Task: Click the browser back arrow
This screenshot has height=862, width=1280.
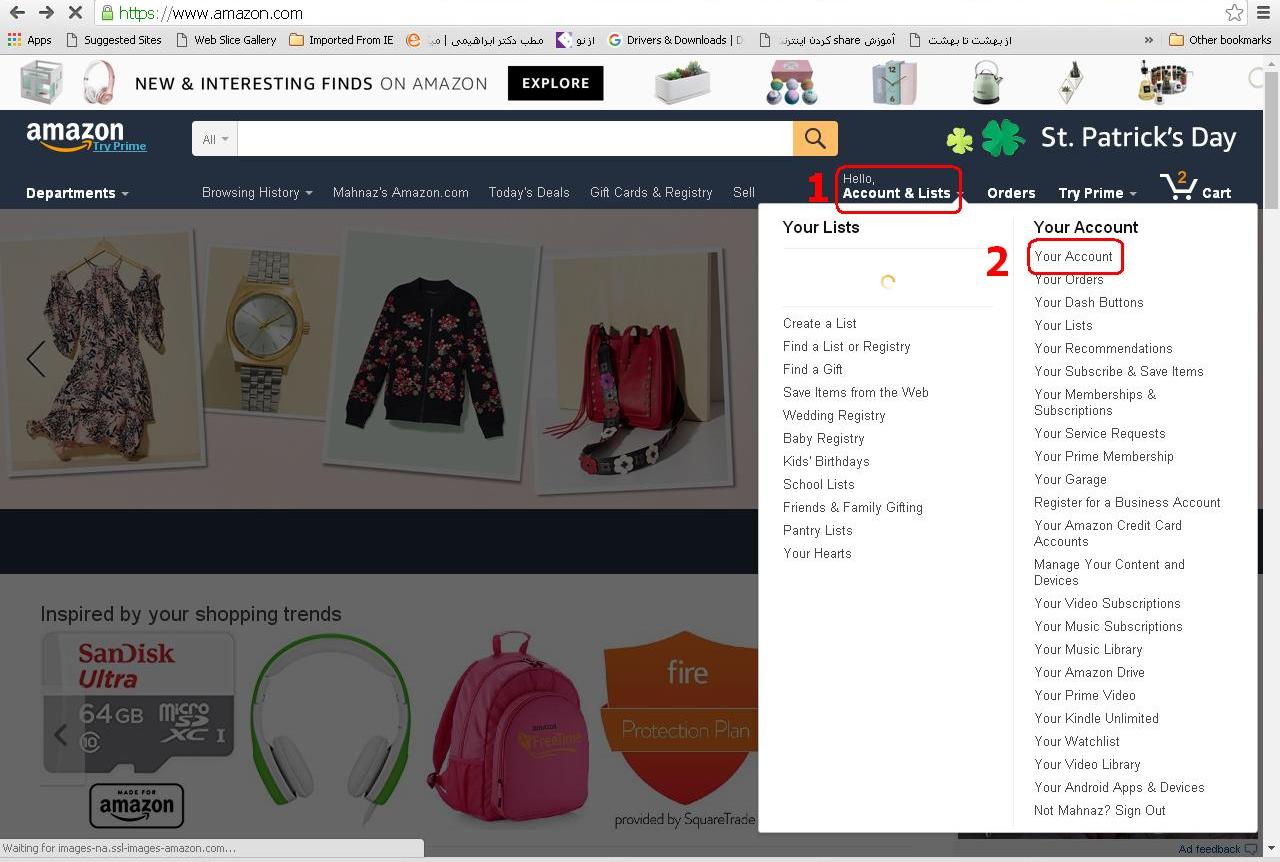Action: [17, 13]
